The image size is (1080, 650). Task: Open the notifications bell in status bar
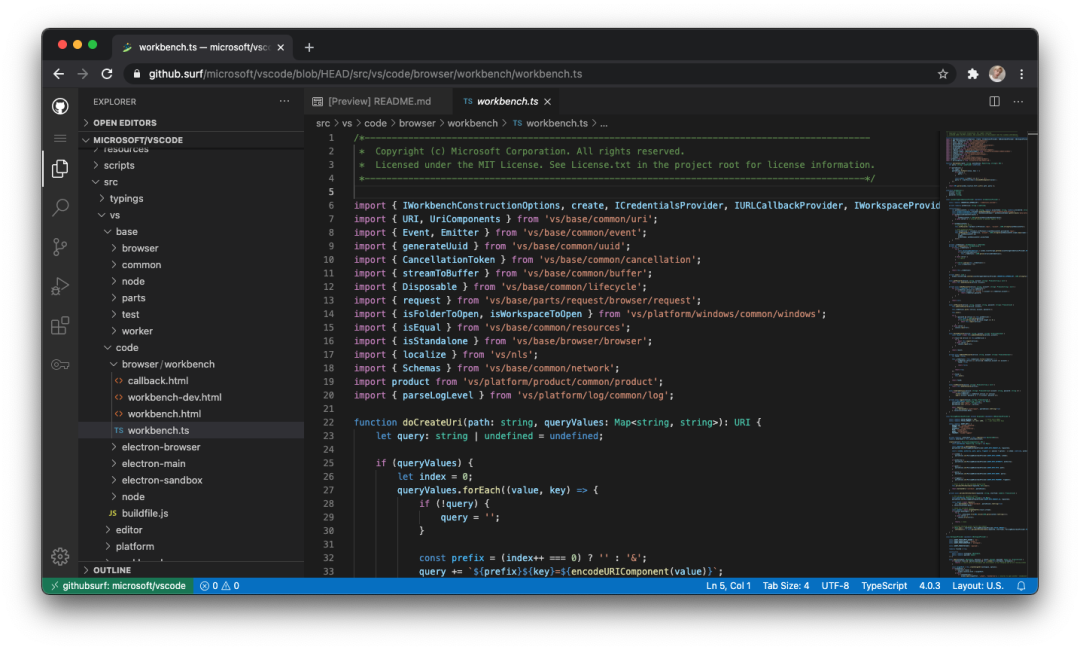tap(1021, 586)
